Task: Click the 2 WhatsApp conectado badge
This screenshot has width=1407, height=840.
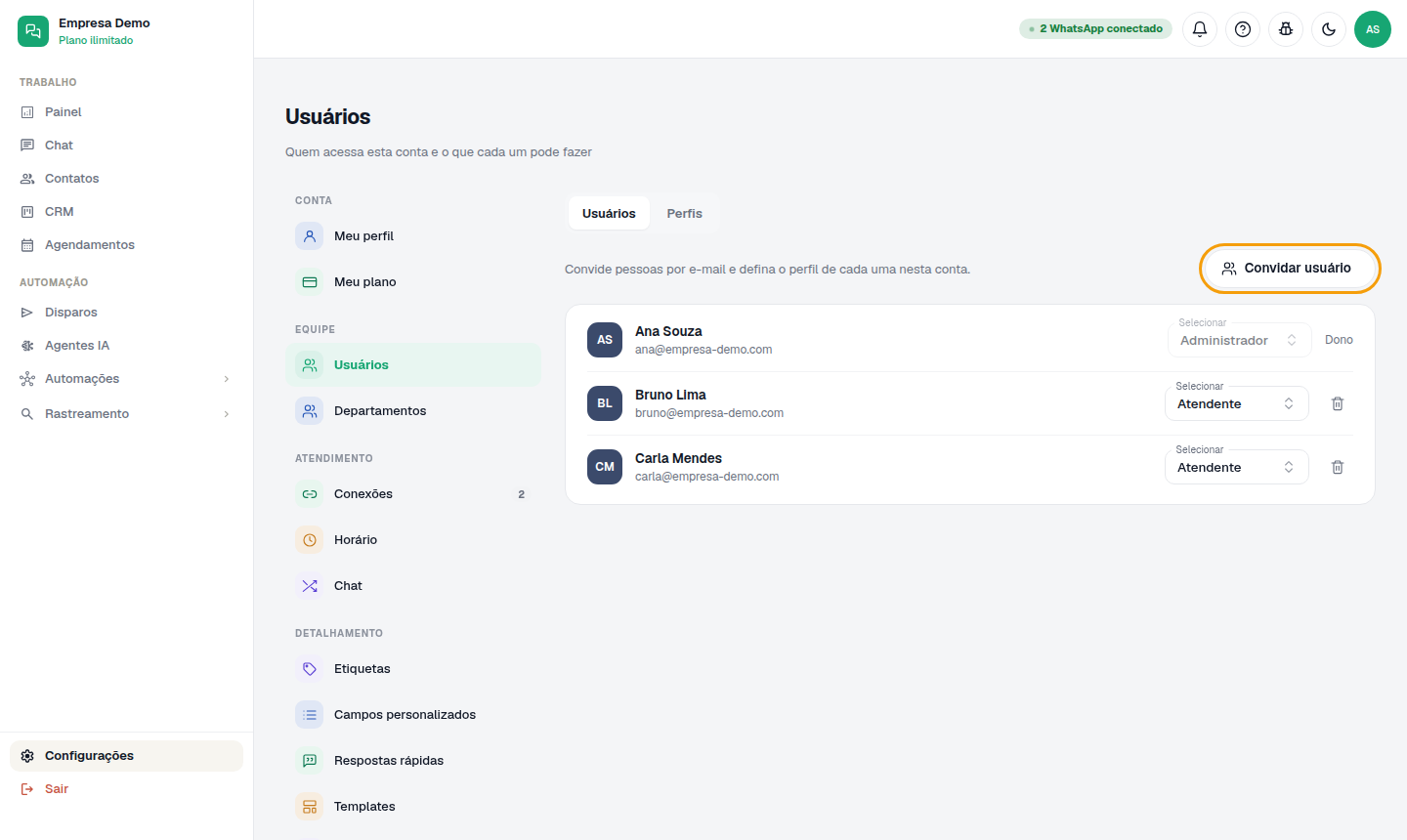Action: click(x=1095, y=29)
